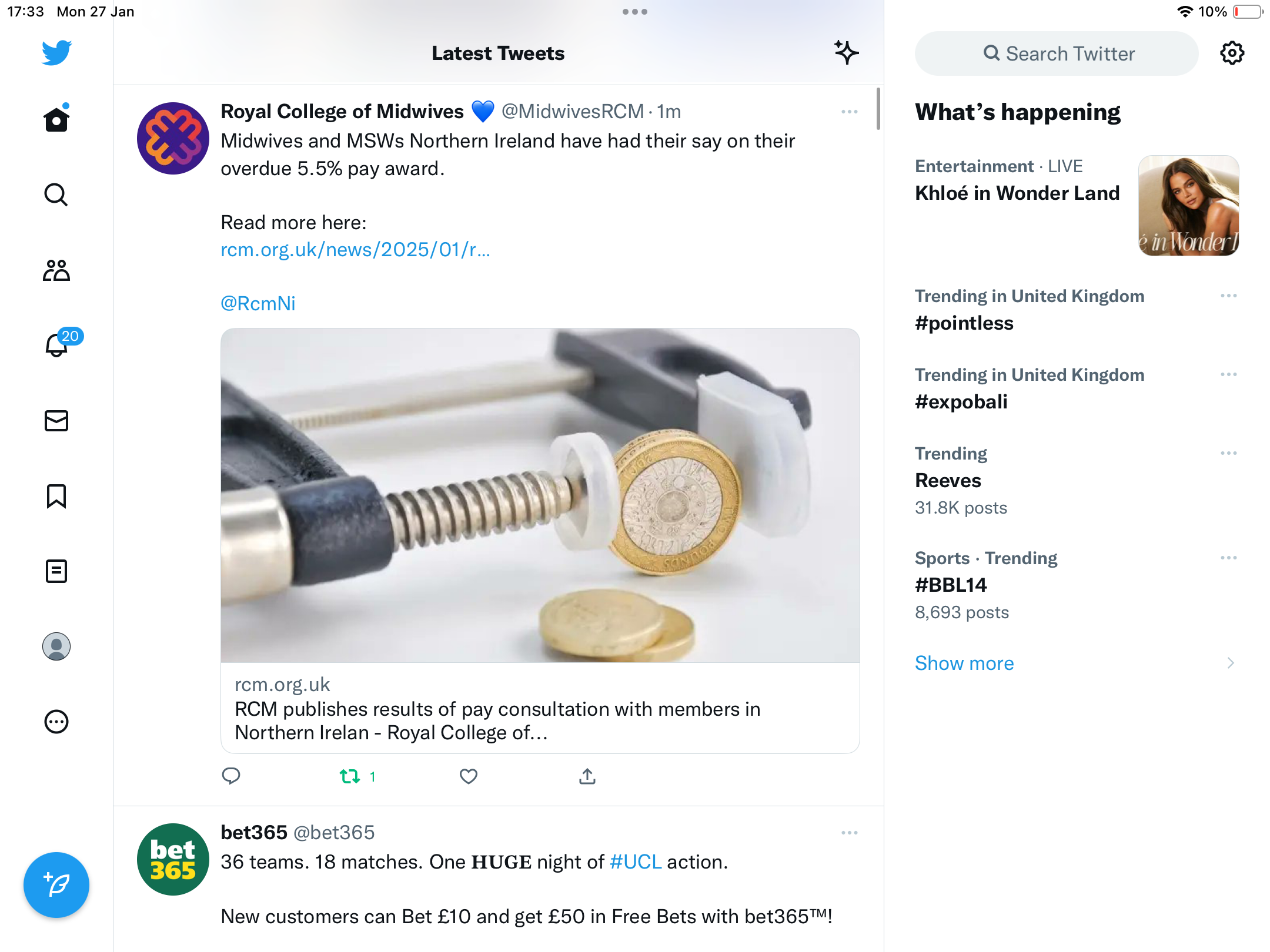This screenshot has width=1270, height=952.
Task: Focus the Search Twitter field
Action: tap(1057, 53)
